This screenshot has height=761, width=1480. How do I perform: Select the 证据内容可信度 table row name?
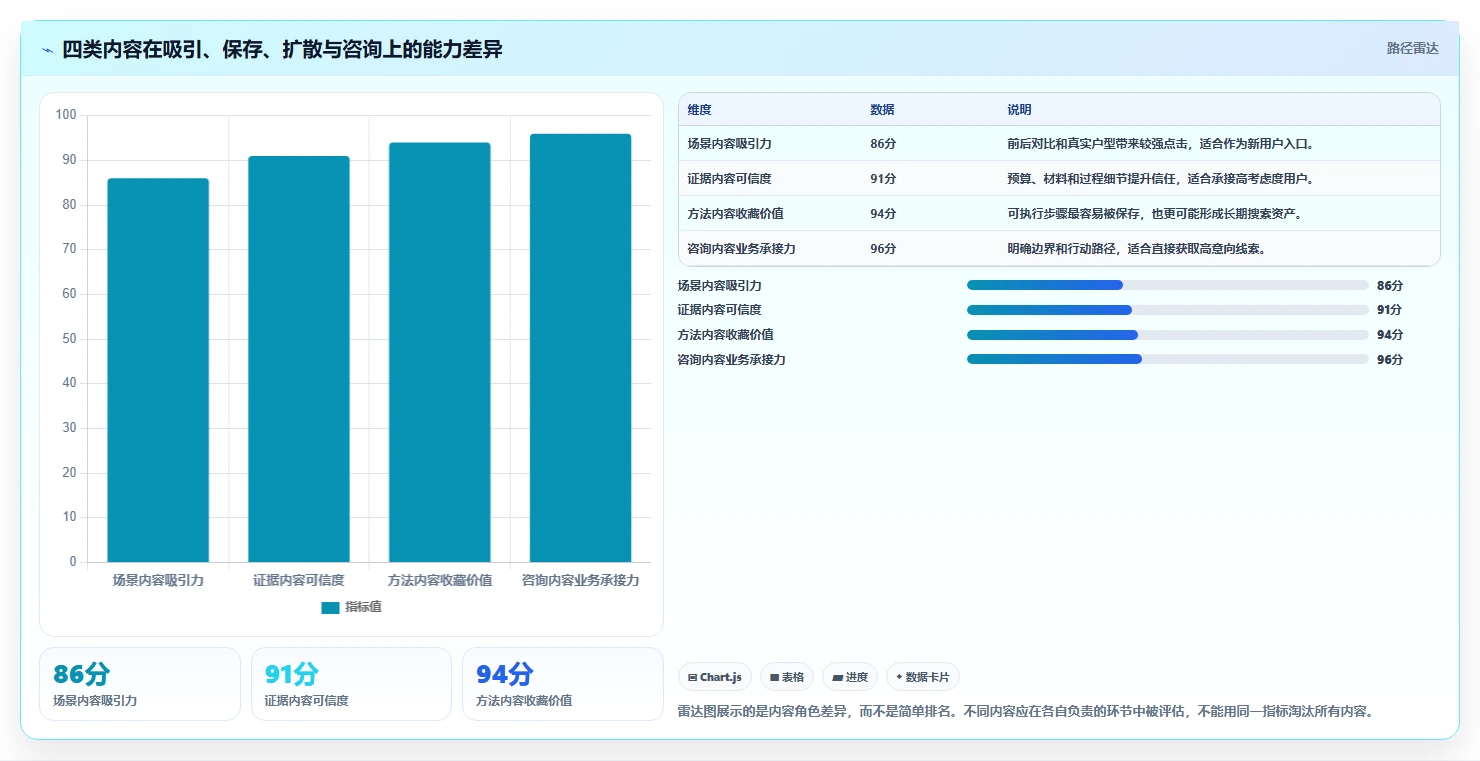pos(729,179)
